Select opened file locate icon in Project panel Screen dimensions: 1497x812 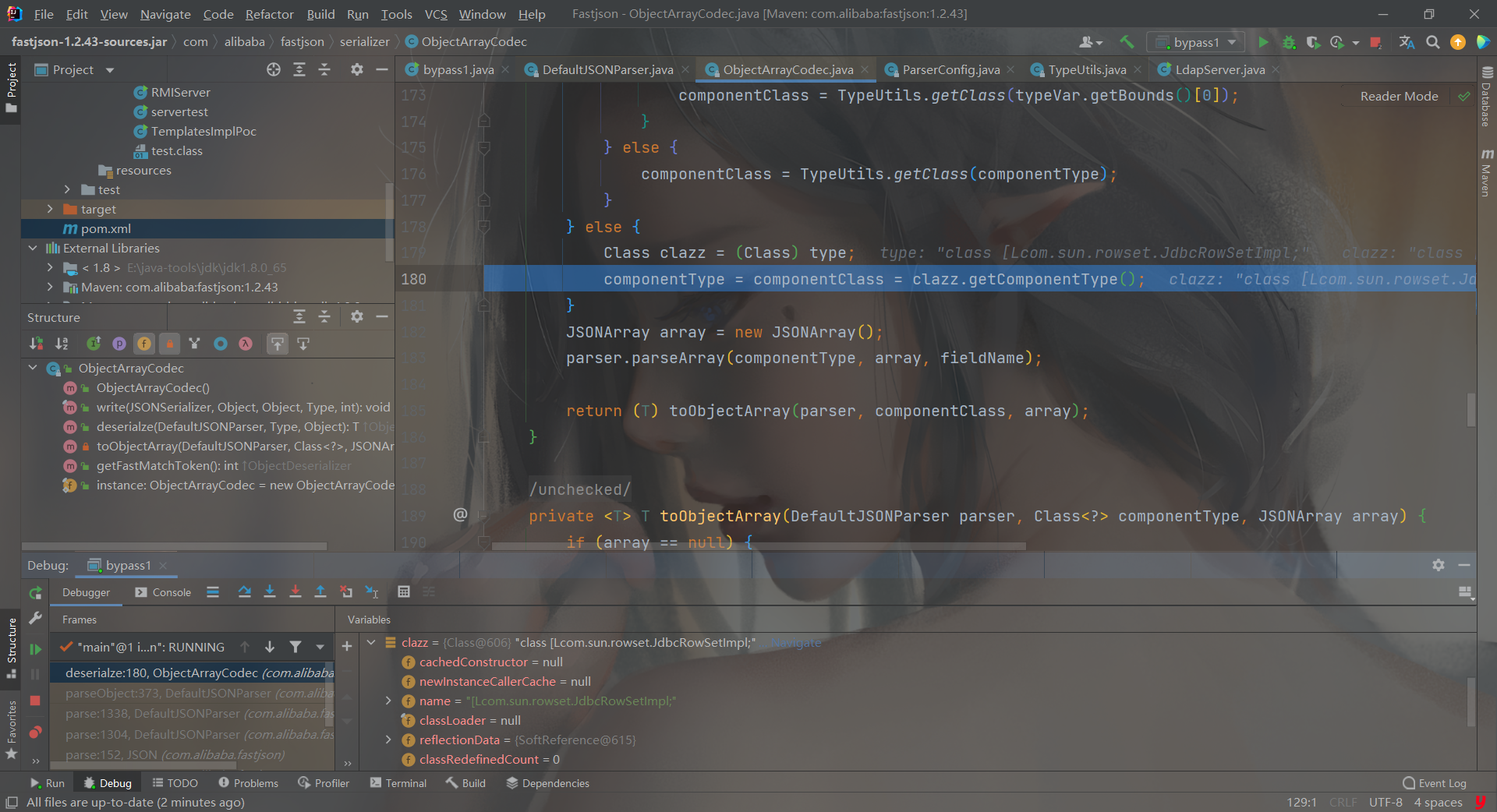click(x=274, y=69)
